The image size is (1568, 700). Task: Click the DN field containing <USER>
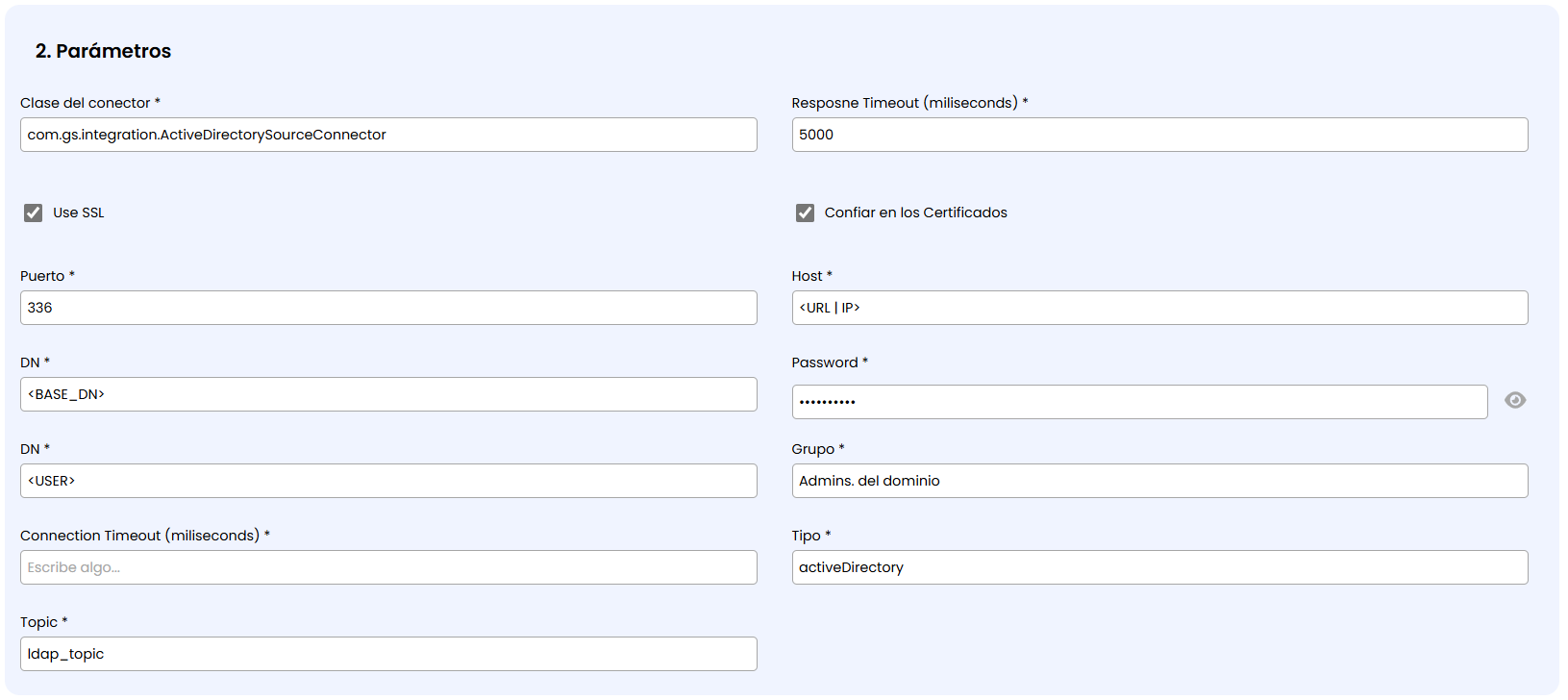(388, 481)
